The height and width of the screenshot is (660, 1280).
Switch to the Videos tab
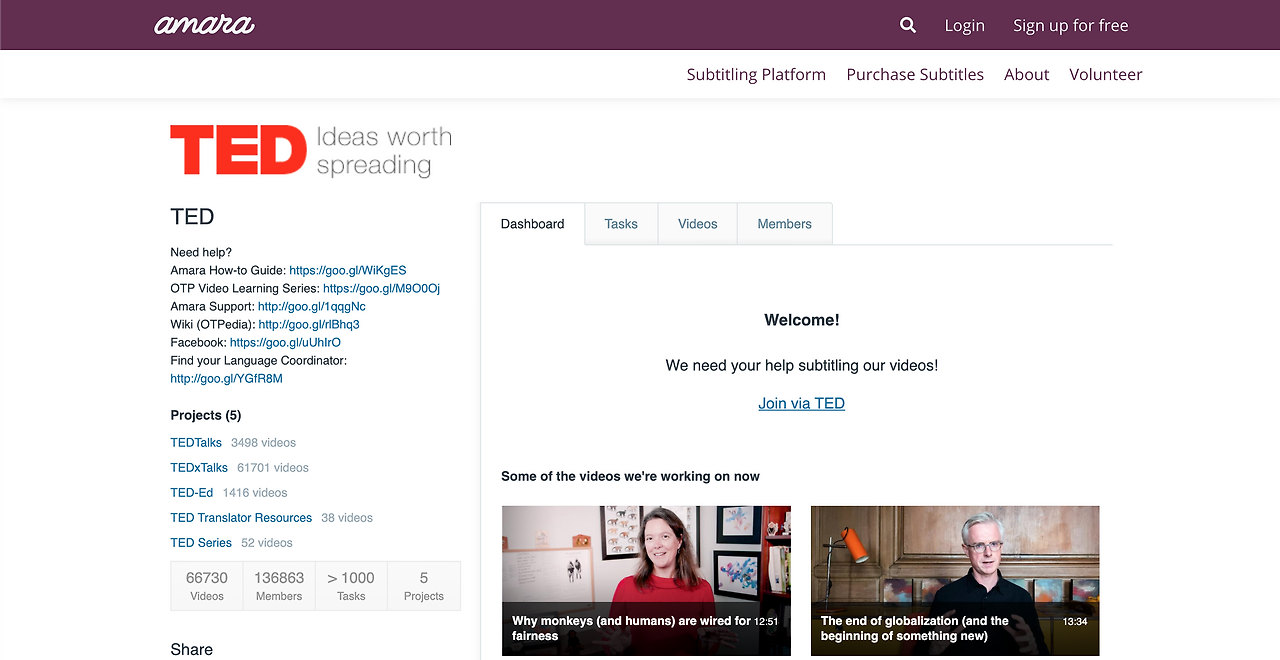(698, 224)
